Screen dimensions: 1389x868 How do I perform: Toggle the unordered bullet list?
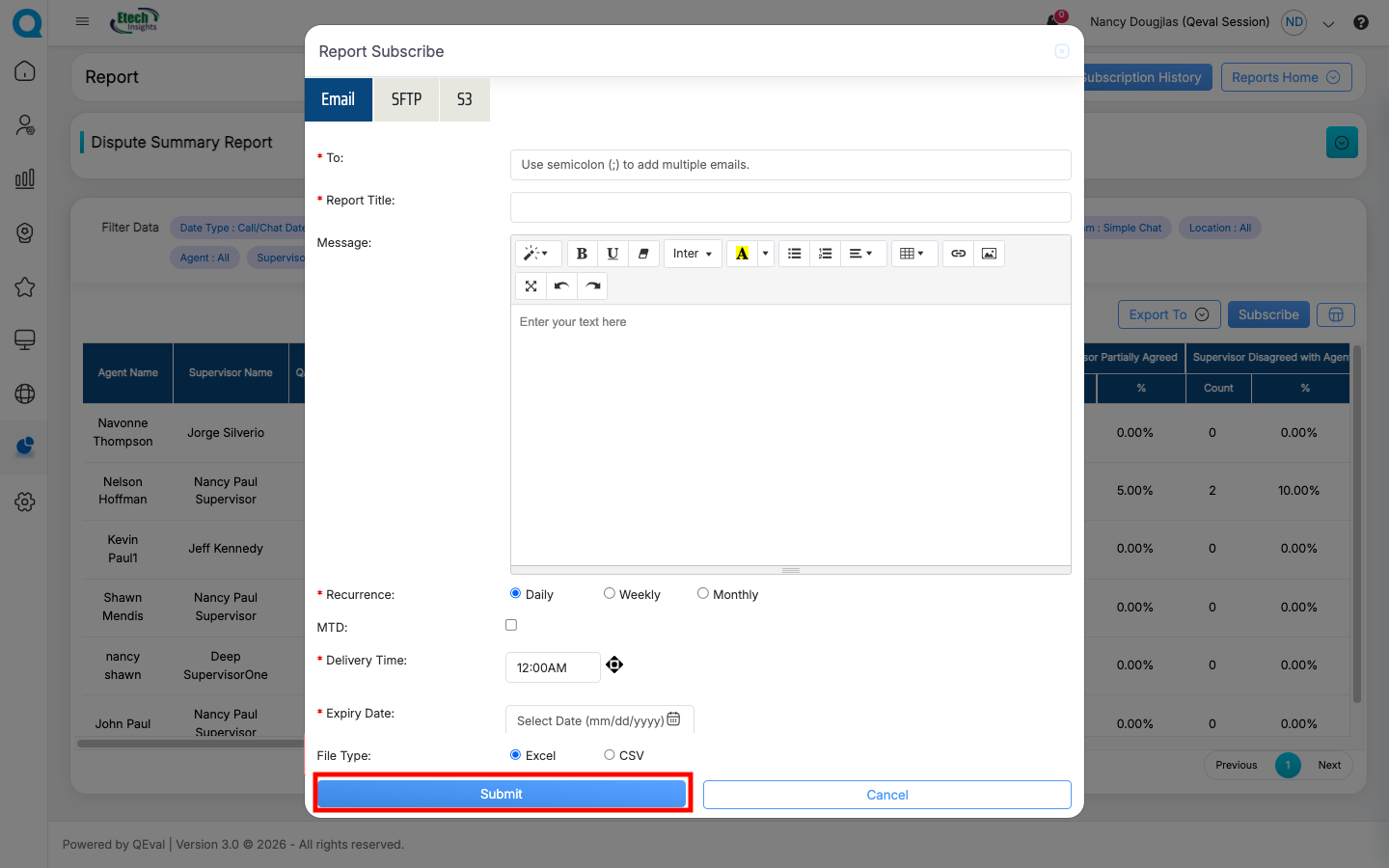(794, 254)
